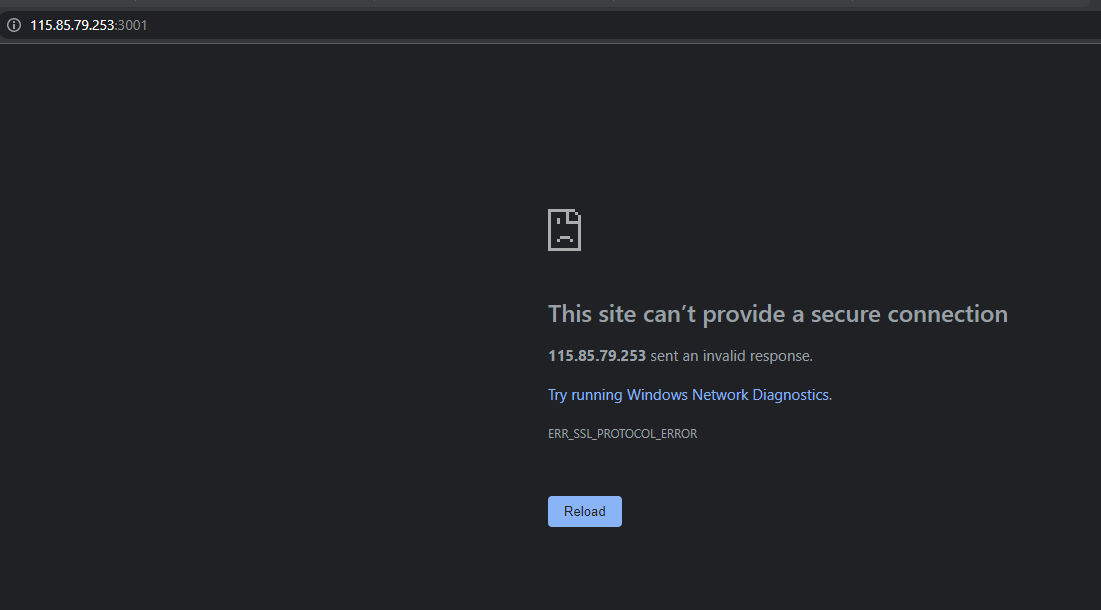Click the error heading about secure connection
Viewport: 1101px width, 610px height.
[x=777, y=313]
